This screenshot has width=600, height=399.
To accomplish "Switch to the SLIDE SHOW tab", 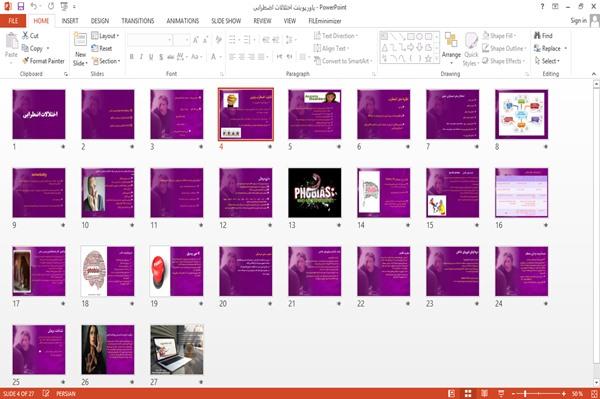I will pyautogui.click(x=226, y=21).
